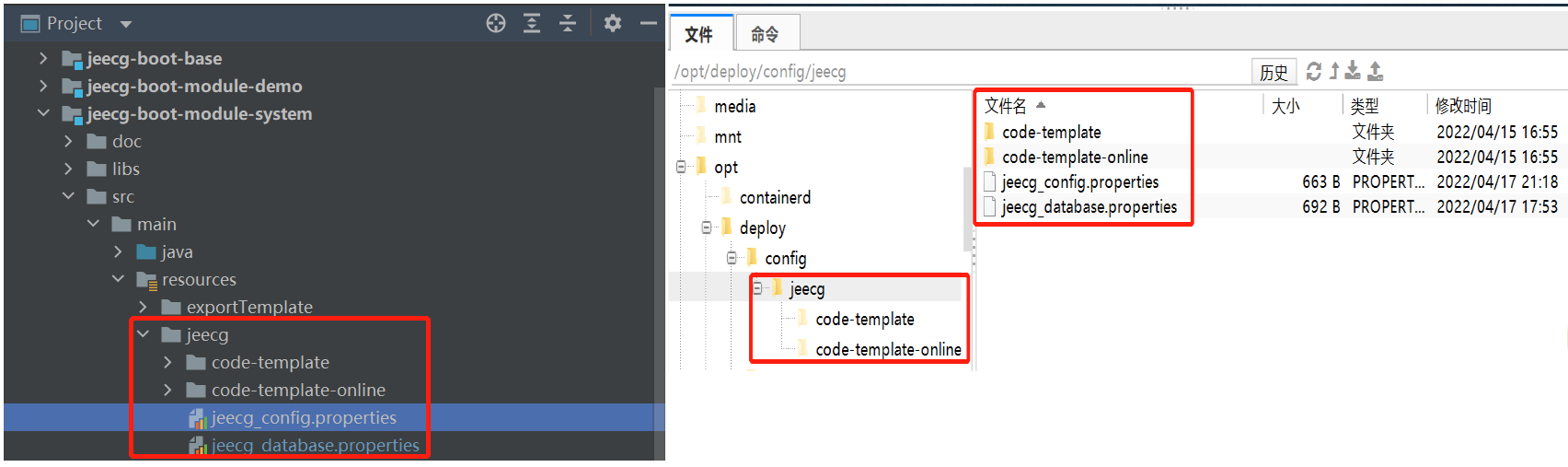Select the resources folder icon
The height and width of the screenshot is (467, 1568).
(146, 280)
